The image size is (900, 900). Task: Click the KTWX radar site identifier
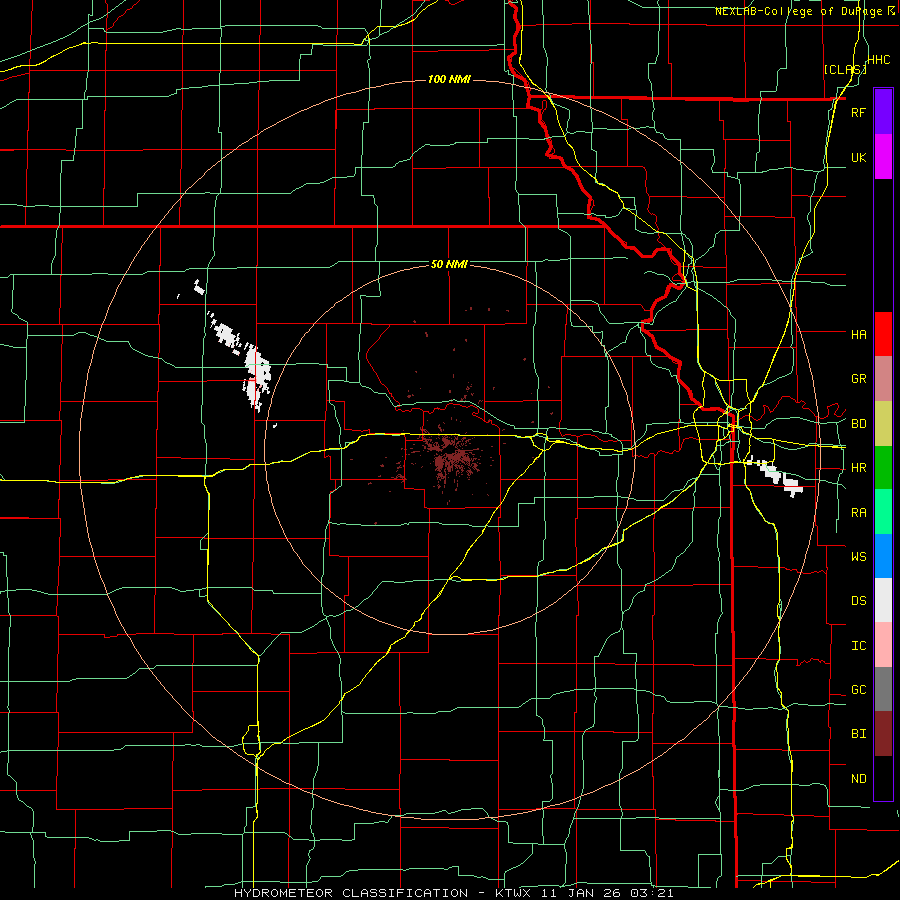(x=515, y=893)
